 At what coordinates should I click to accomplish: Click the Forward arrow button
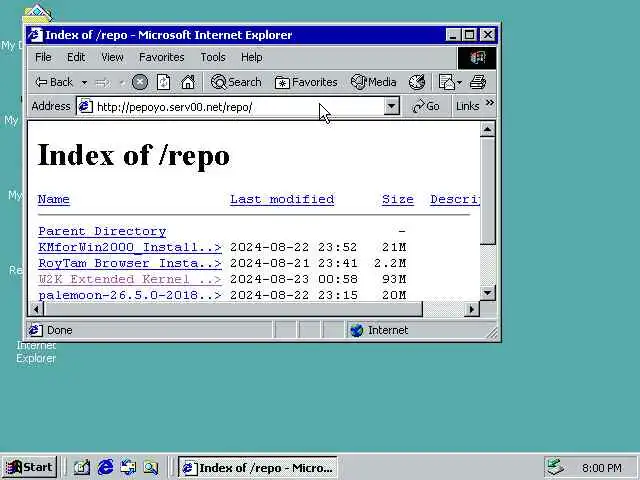(103, 83)
